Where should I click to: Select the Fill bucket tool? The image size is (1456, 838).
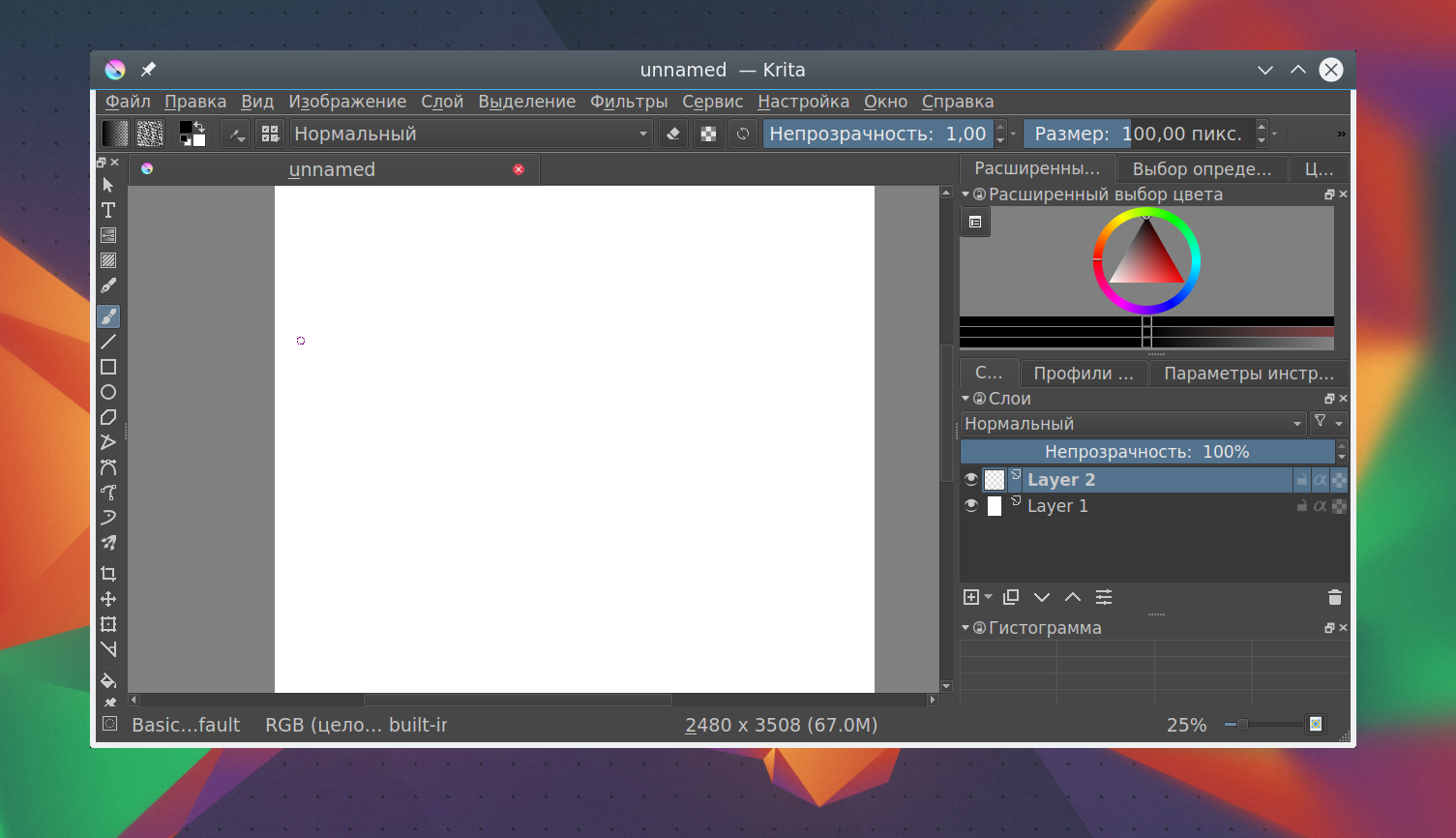(108, 680)
